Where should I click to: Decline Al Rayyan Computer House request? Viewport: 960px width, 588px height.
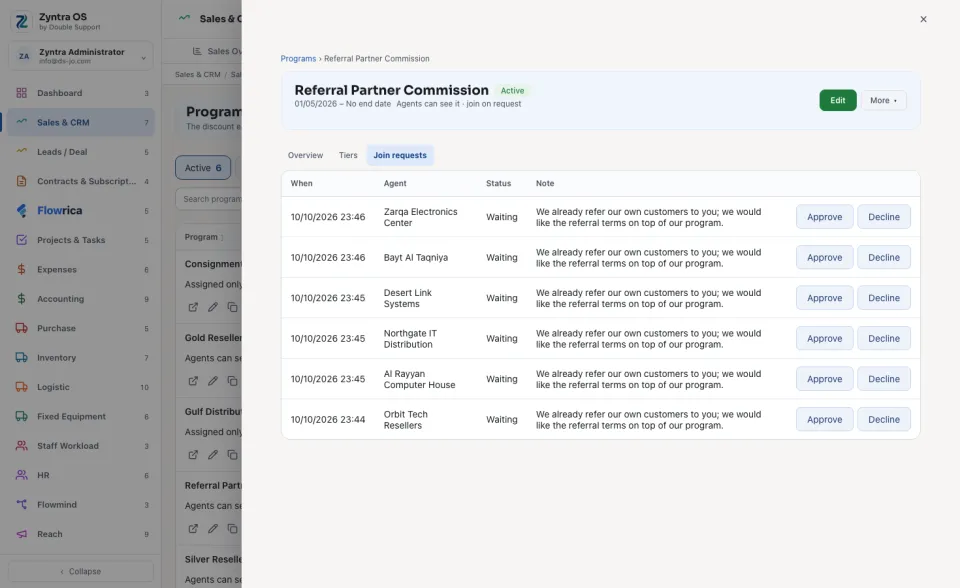[883, 379]
